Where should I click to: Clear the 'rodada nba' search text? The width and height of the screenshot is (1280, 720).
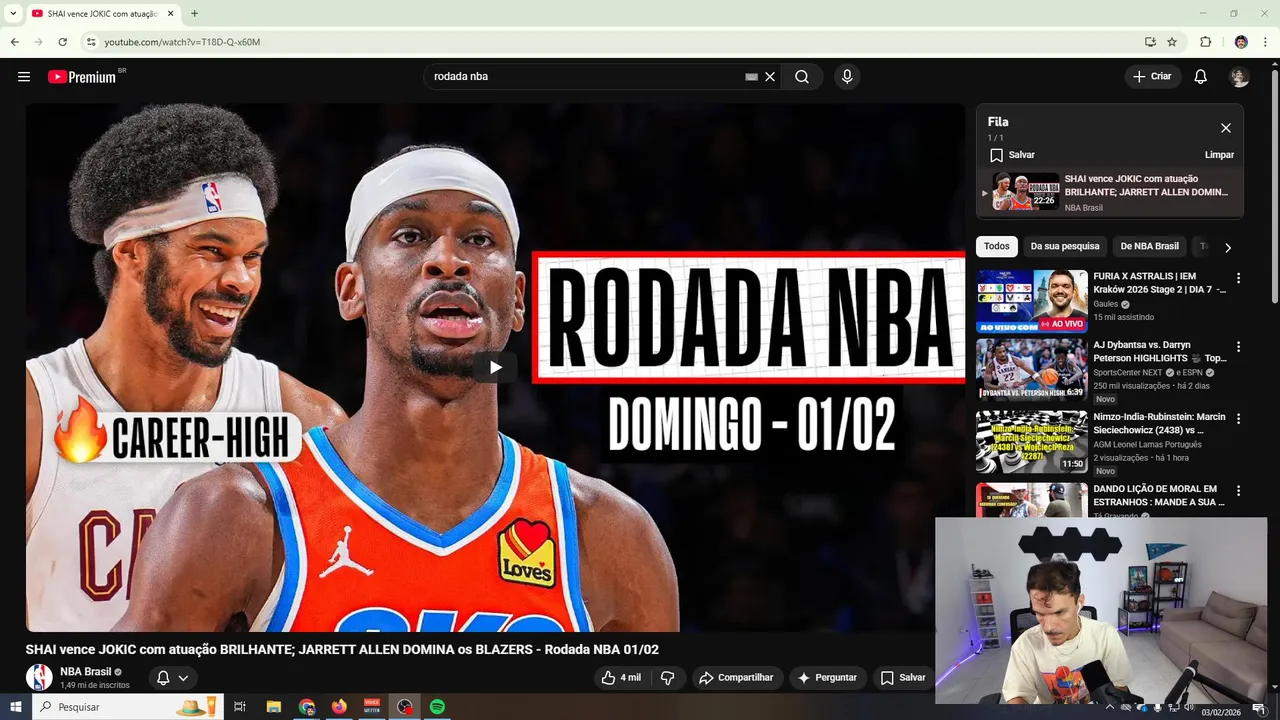(x=770, y=77)
